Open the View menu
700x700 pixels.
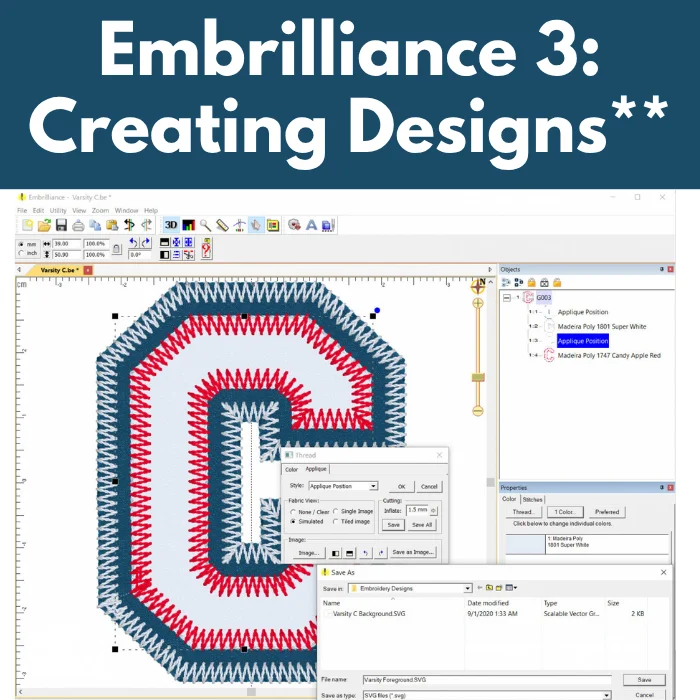[x=79, y=210]
